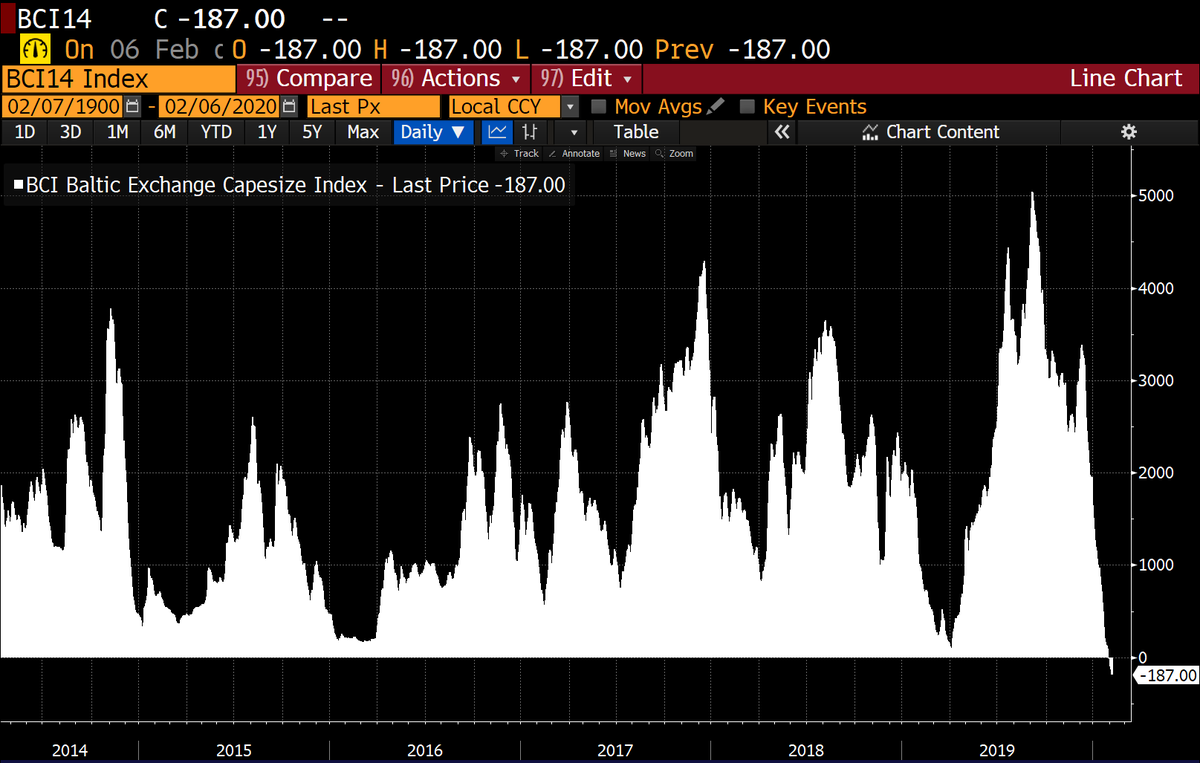Click the BCI14 Index security field
The image size is (1200, 763).
point(118,78)
